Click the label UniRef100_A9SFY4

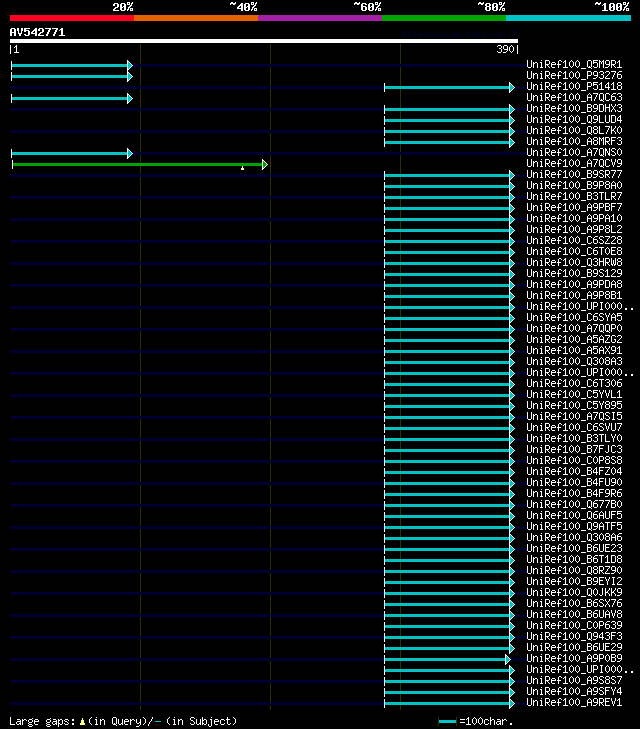pyautogui.click(x=574, y=691)
